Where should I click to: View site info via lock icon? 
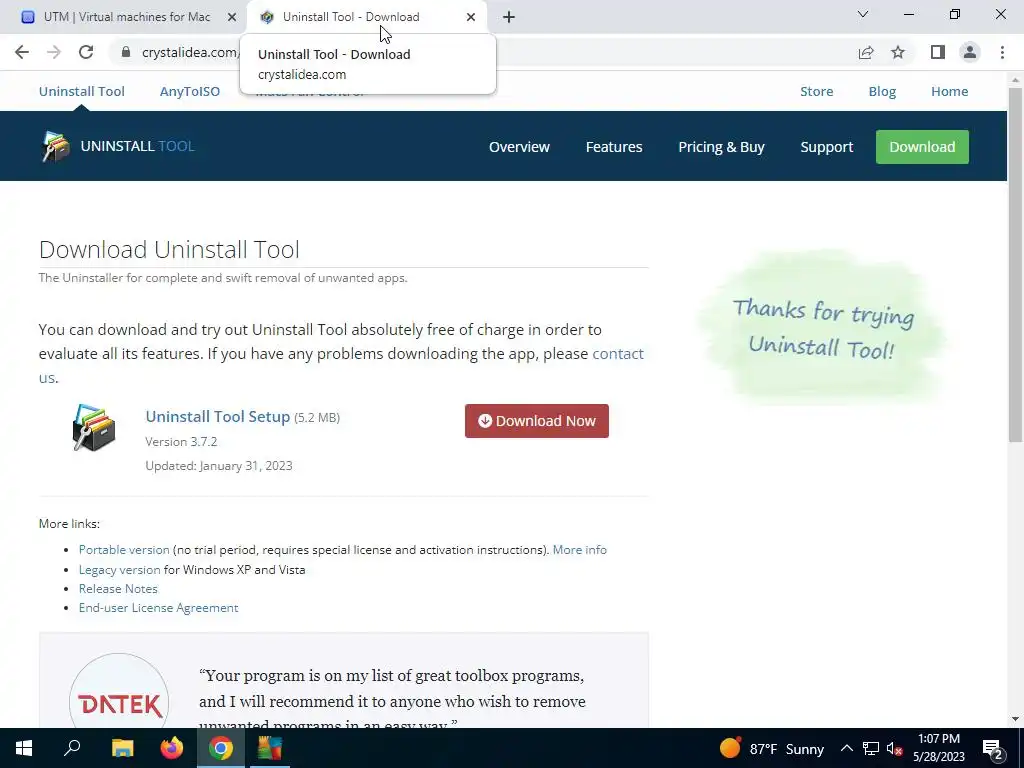pyautogui.click(x=126, y=52)
